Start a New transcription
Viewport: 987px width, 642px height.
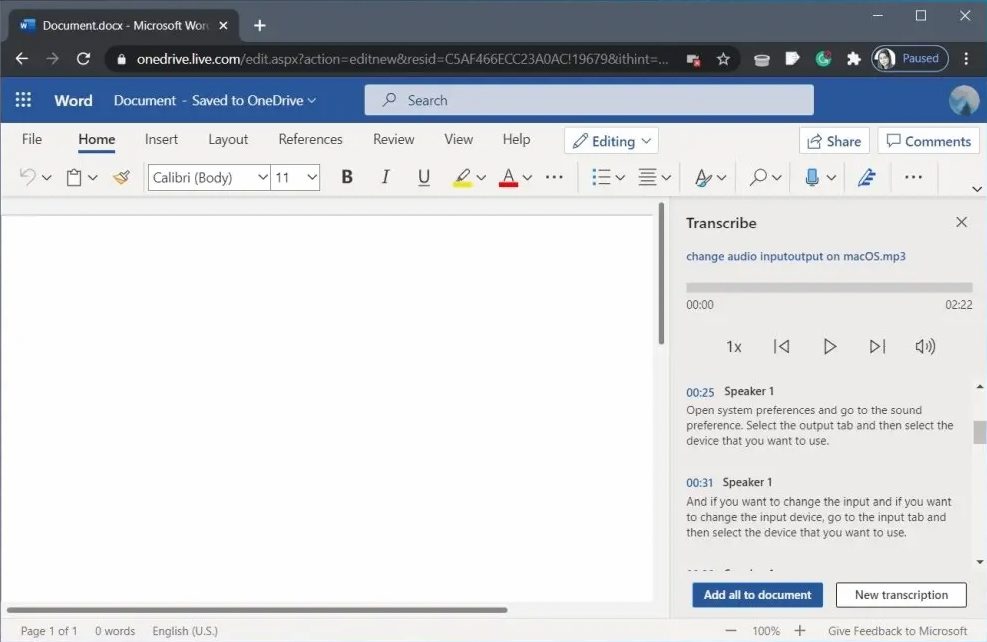(x=901, y=595)
